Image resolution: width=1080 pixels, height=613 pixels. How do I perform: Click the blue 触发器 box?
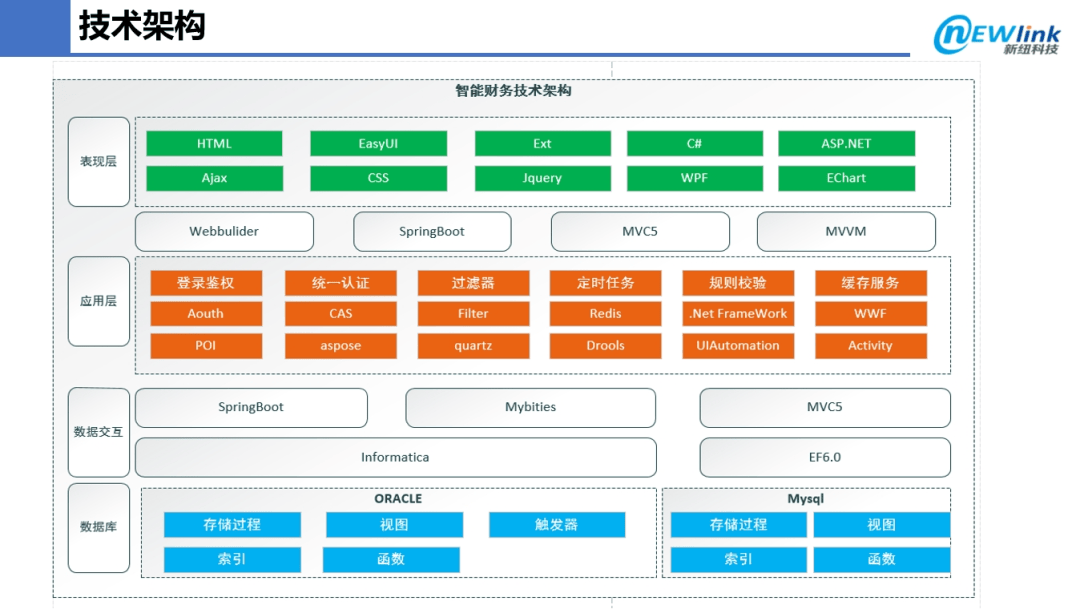(x=557, y=525)
